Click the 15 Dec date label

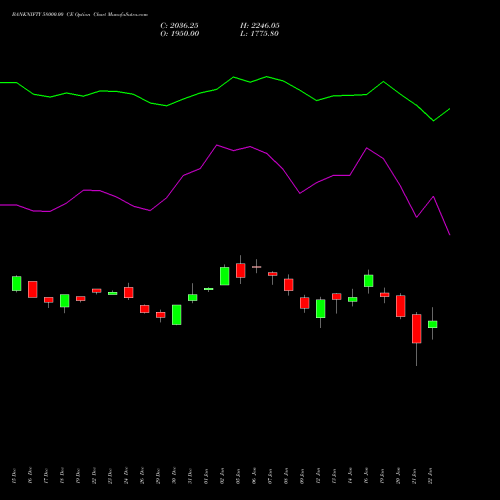coord(14,476)
